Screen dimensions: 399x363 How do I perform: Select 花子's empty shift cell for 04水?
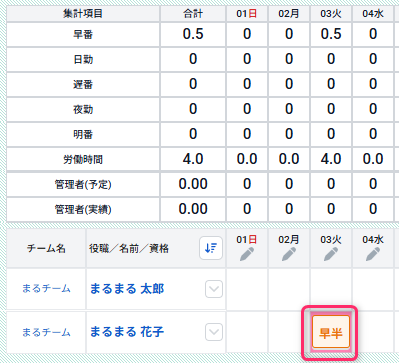click(x=373, y=332)
